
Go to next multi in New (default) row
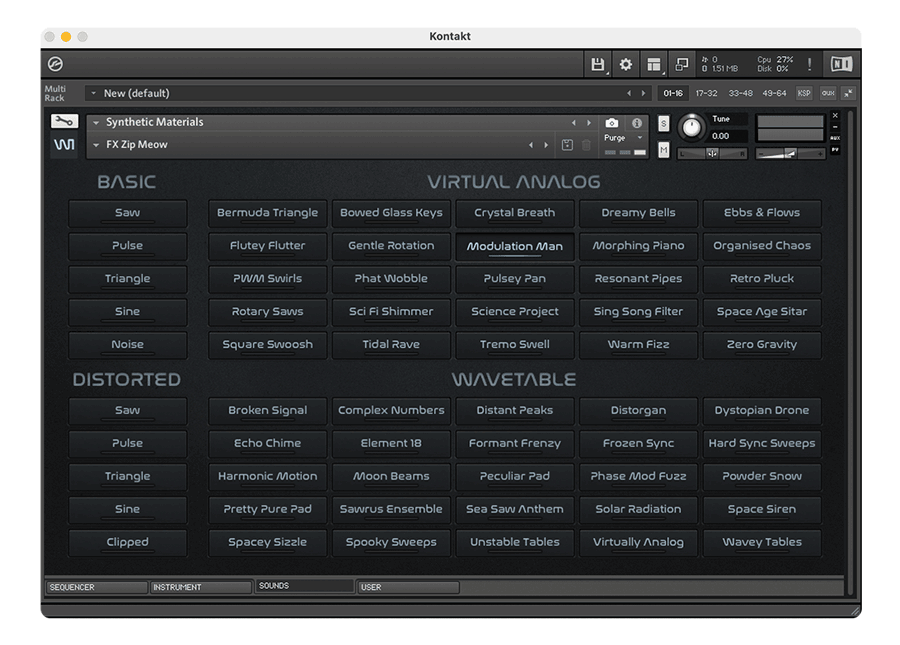coord(643,93)
